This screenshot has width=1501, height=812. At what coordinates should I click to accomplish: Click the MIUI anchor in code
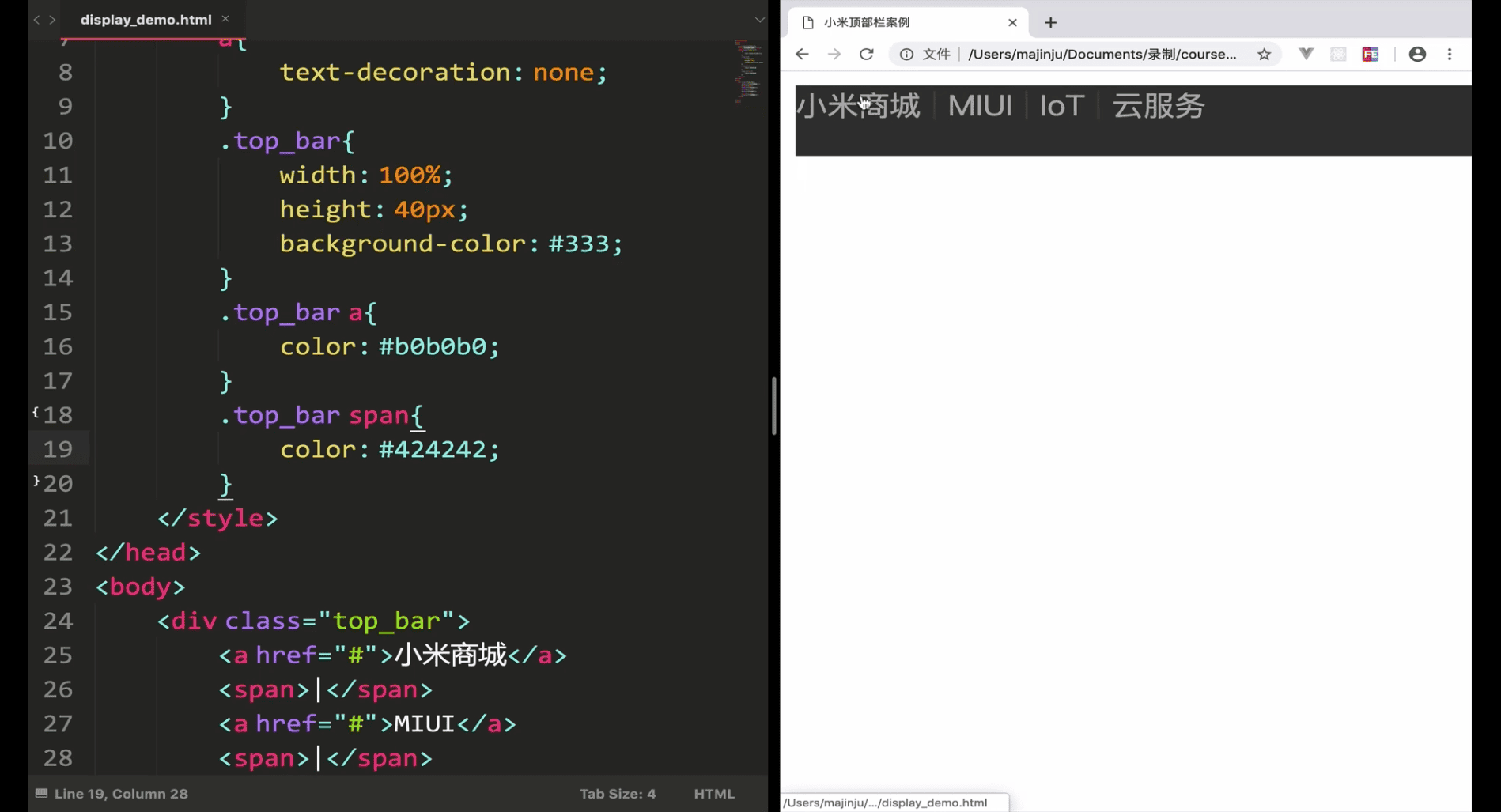point(368,723)
